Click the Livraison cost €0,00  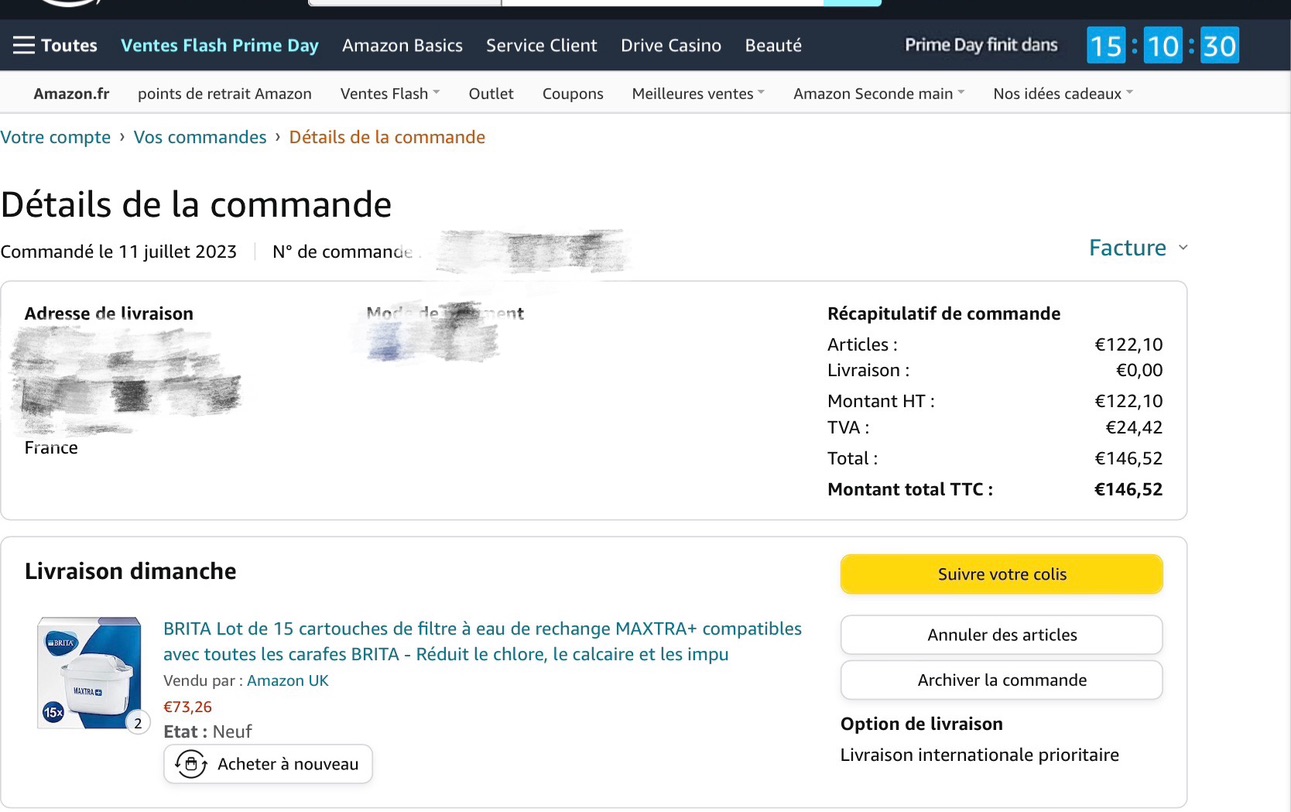tap(1139, 370)
